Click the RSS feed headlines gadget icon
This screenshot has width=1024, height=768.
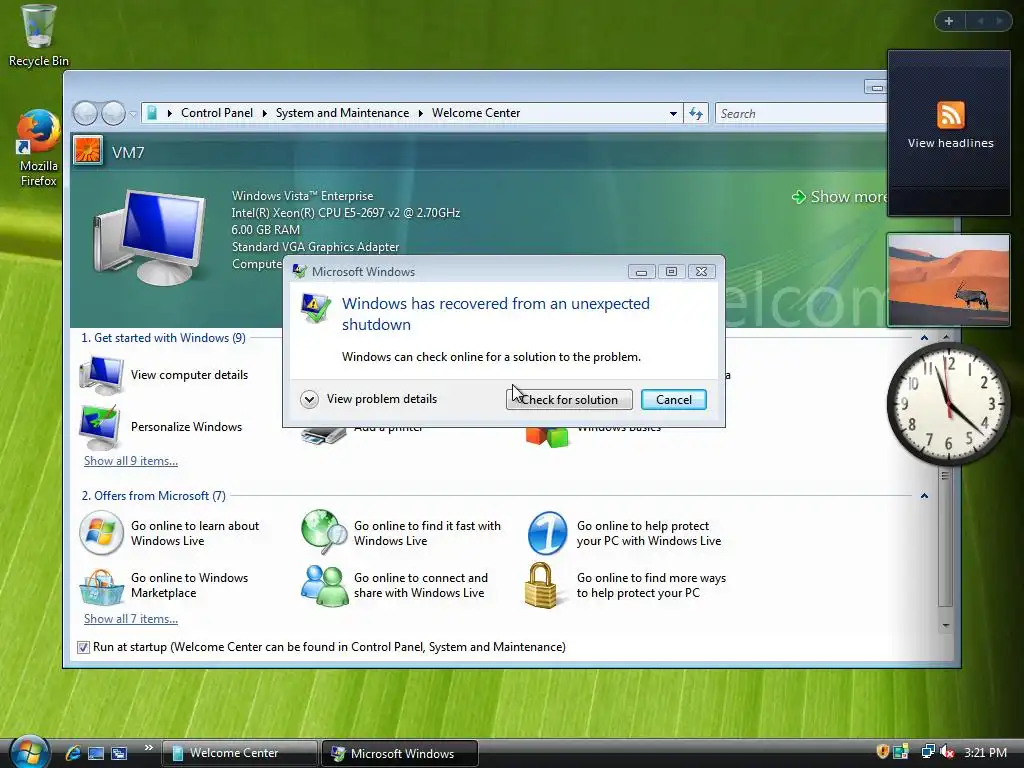pos(950,115)
